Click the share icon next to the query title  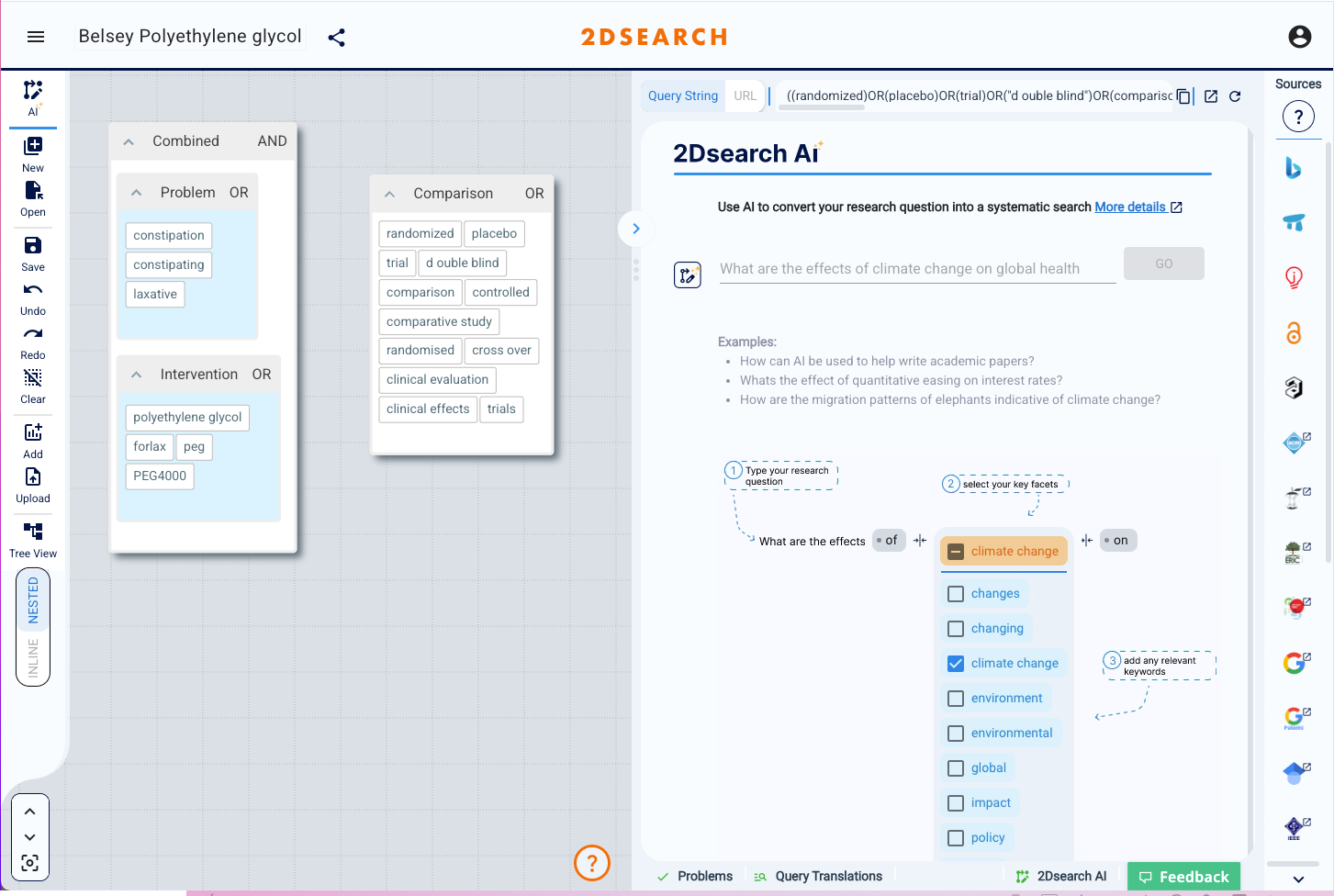(x=336, y=37)
